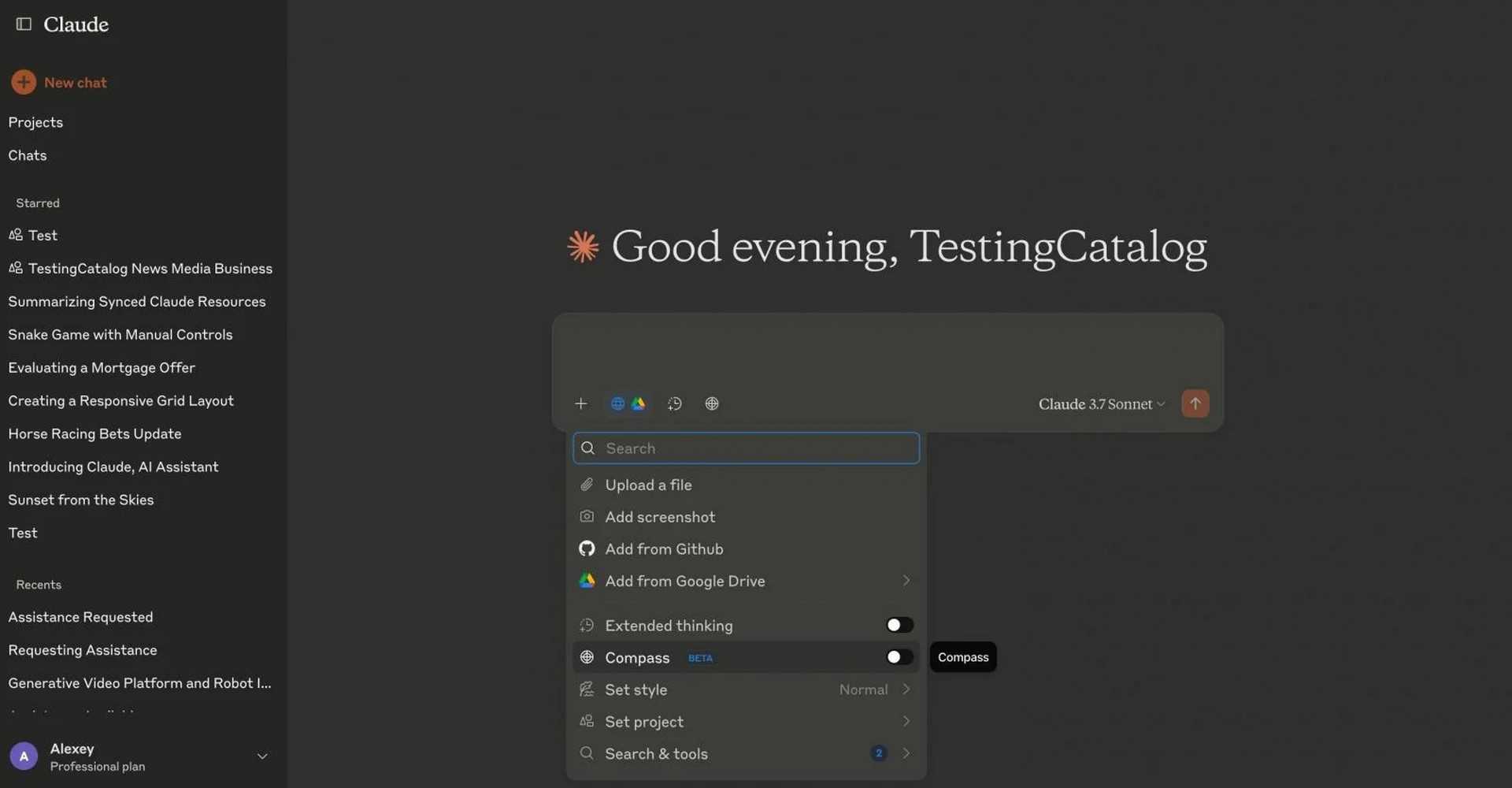Image resolution: width=1512 pixels, height=788 pixels.
Task: Click the extended thinking clock icon in composer
Action: pyautogui.click(x=675, y=403)
